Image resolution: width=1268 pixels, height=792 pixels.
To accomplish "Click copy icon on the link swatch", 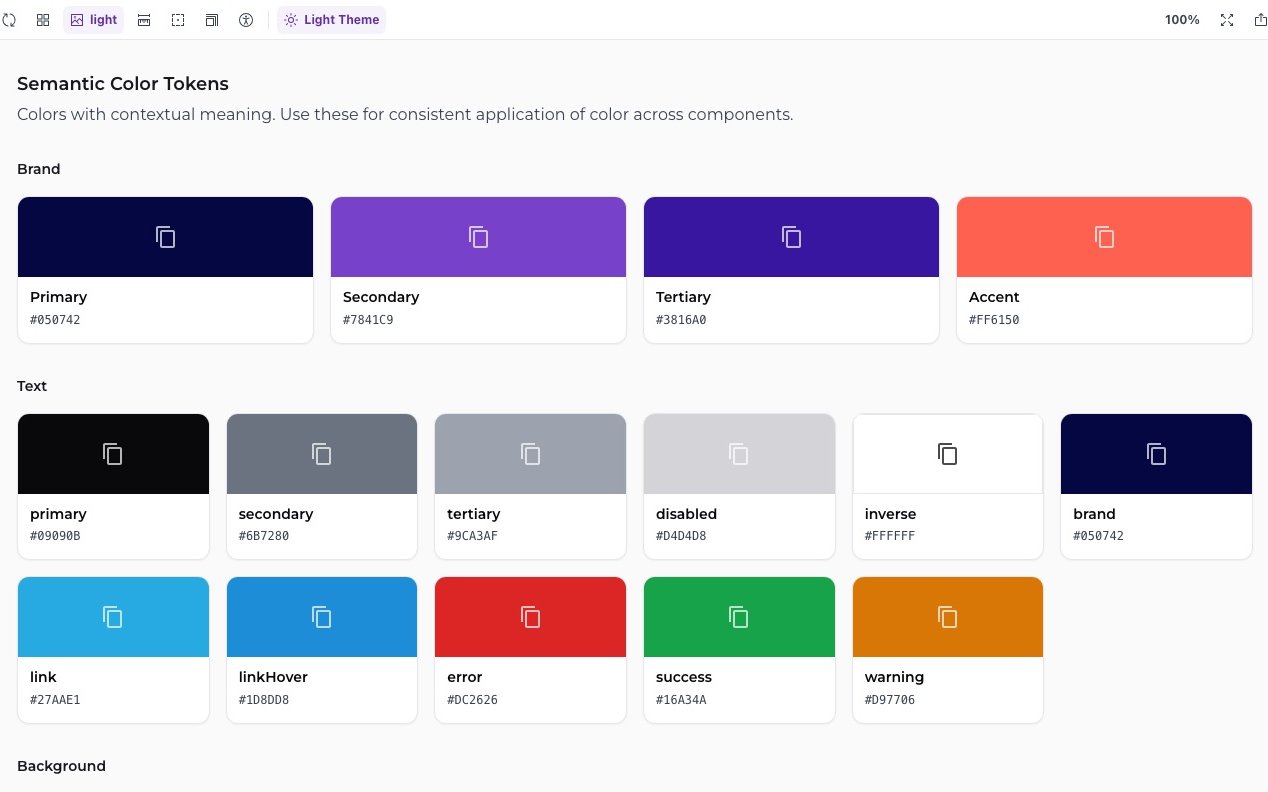I will pos(113,617).
